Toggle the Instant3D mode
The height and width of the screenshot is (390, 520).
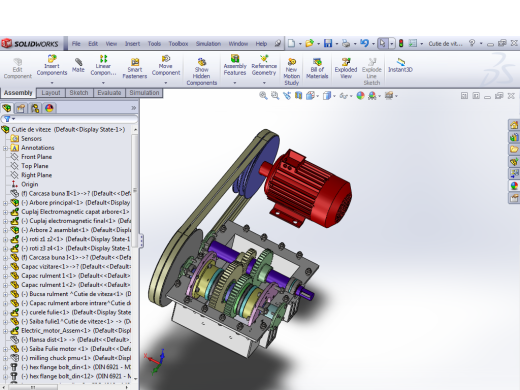coord(400,65)
